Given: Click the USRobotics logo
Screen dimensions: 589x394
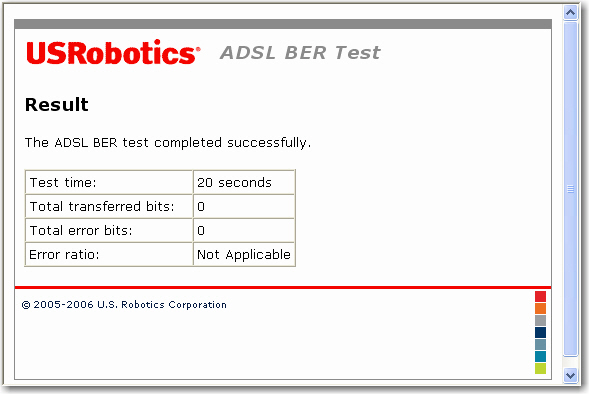Looking at the screenshot, I should tap(113, 52).
